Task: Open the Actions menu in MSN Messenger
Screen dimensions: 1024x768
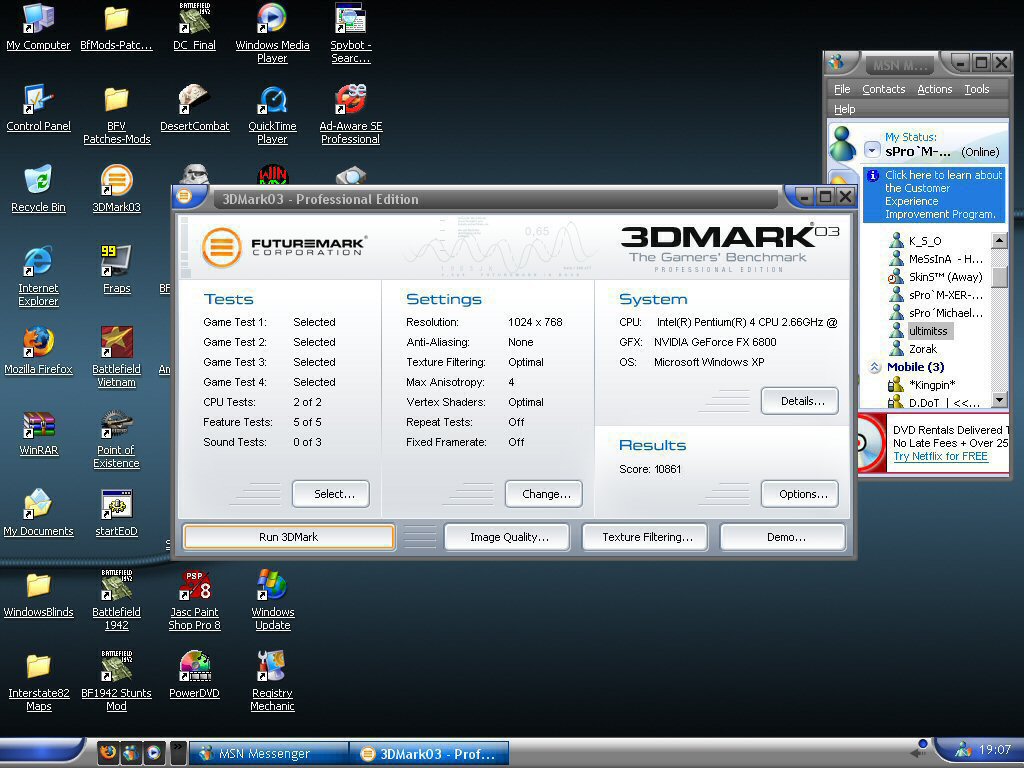Action: coord(935,89)
